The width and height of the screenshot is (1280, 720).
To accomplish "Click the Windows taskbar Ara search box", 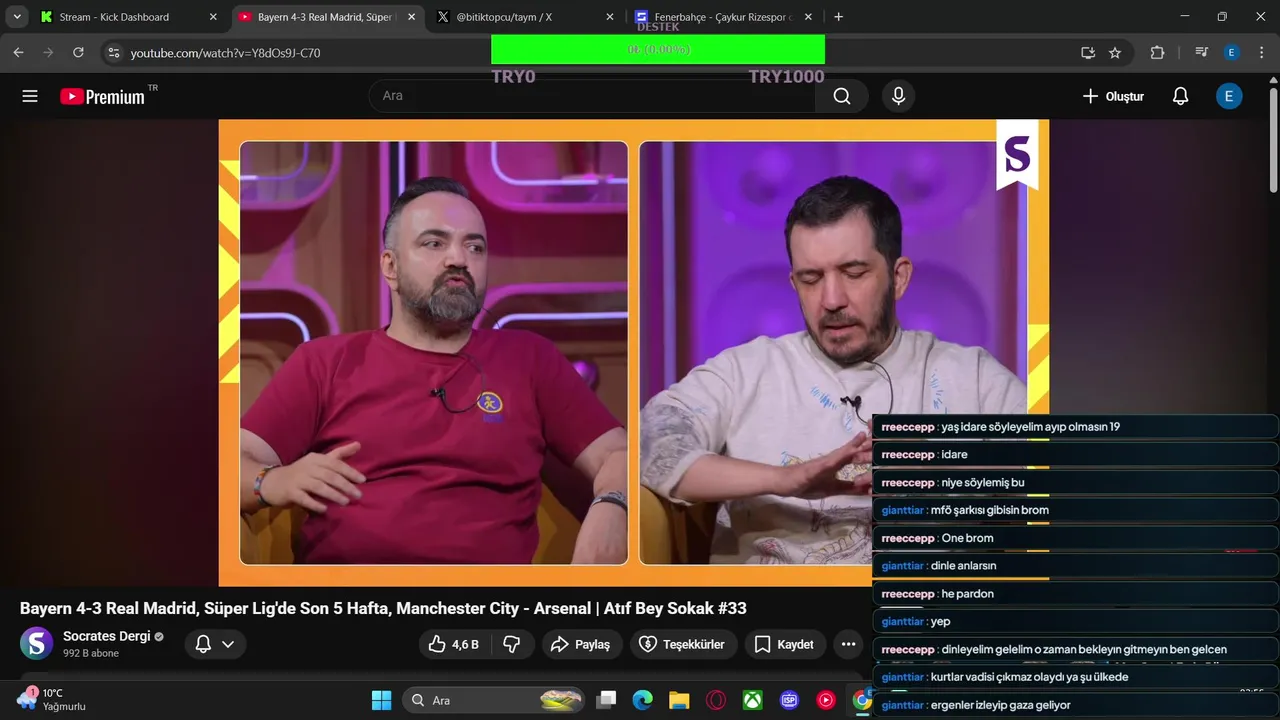I will click(494, 700).
